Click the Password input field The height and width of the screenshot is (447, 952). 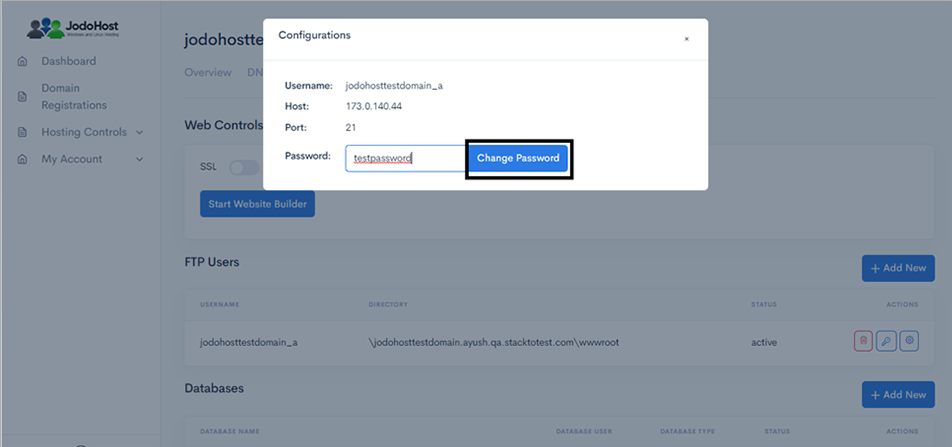click(407, 159)
